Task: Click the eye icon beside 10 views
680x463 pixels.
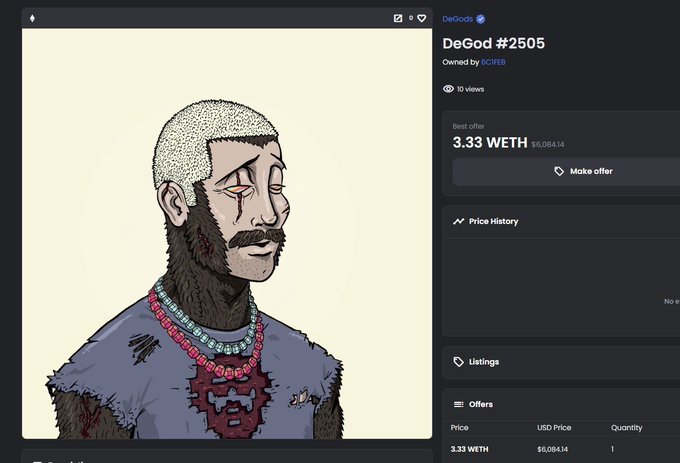Action: pyautogui.click(x=448, y=89)
